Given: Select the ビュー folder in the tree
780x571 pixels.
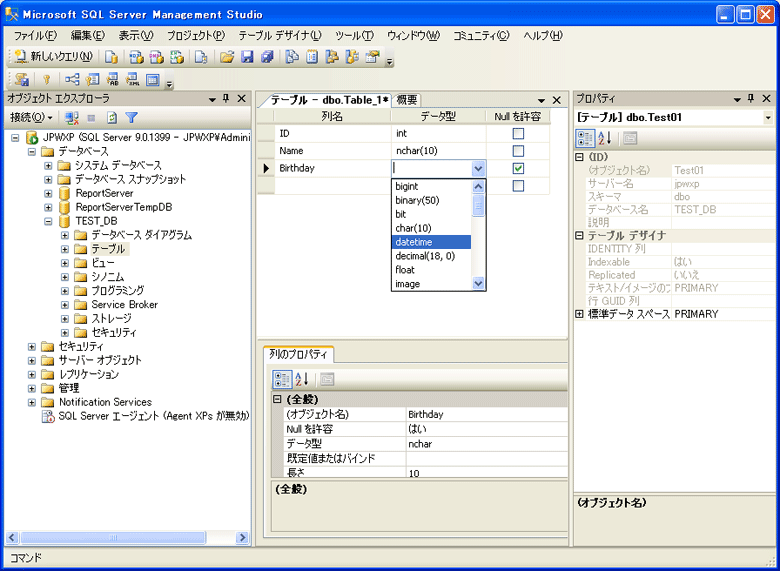Looking at the screenshot, I should 103,263.
